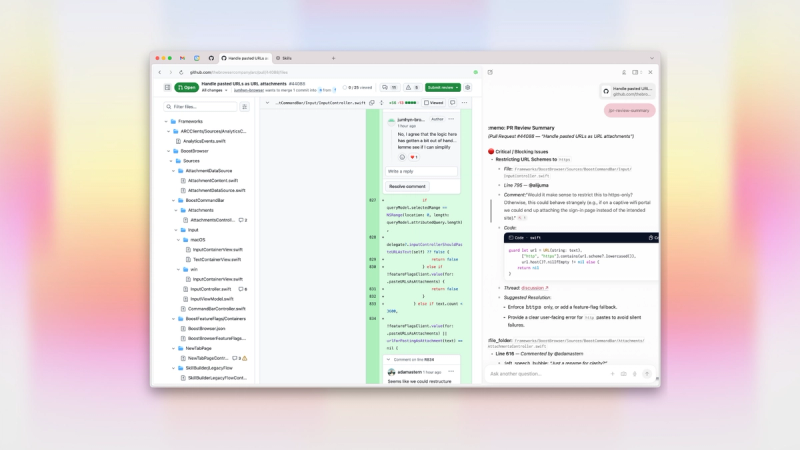Screen dimensions: 800x450
Task: Click the green Open status badge
Action: [x=186, y=87]
